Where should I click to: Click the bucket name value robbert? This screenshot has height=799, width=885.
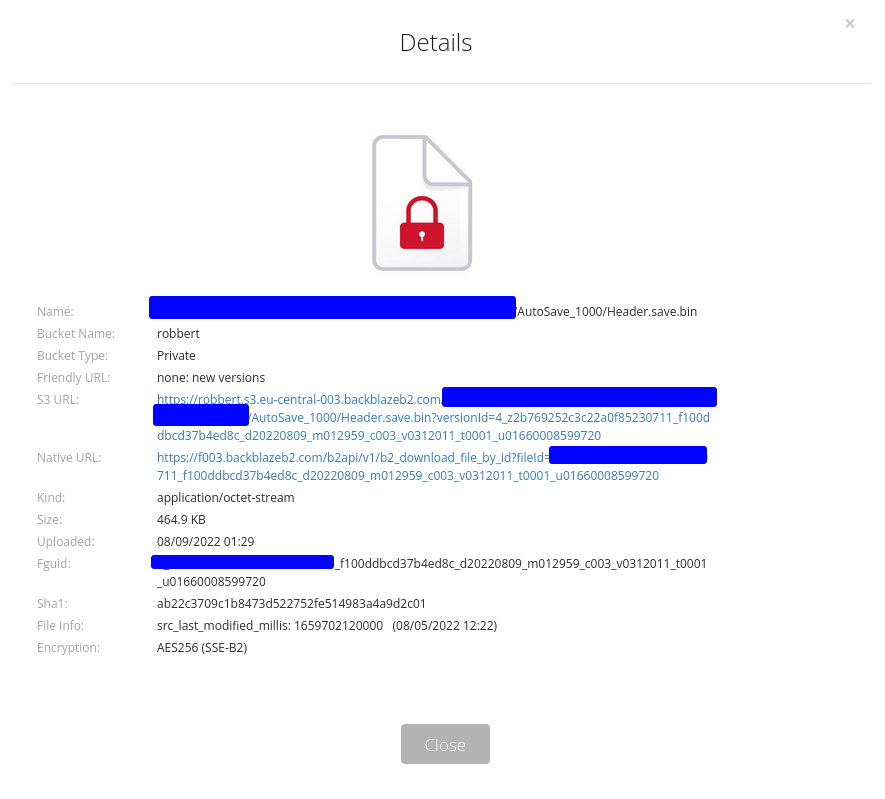click(178, 333)
